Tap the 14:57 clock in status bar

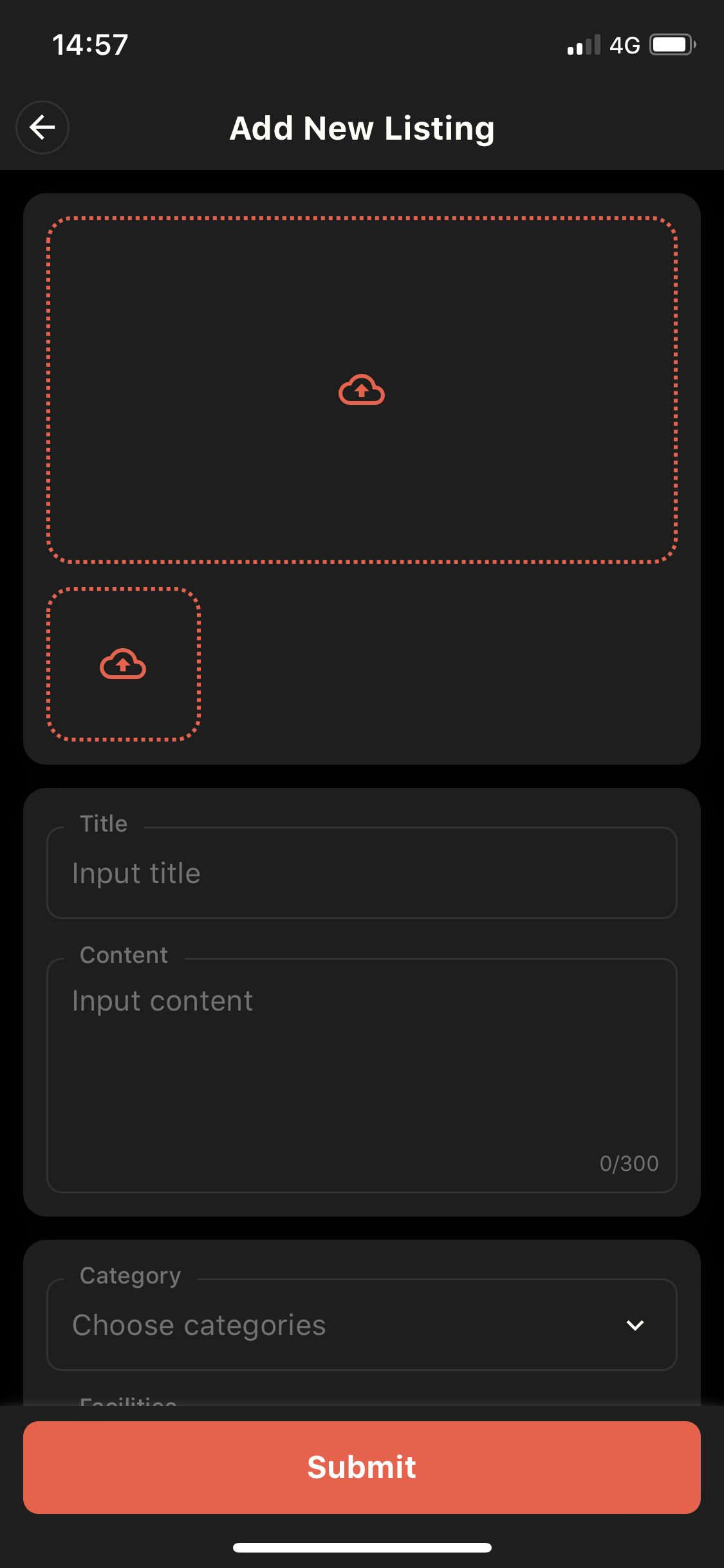pos(90,45)
